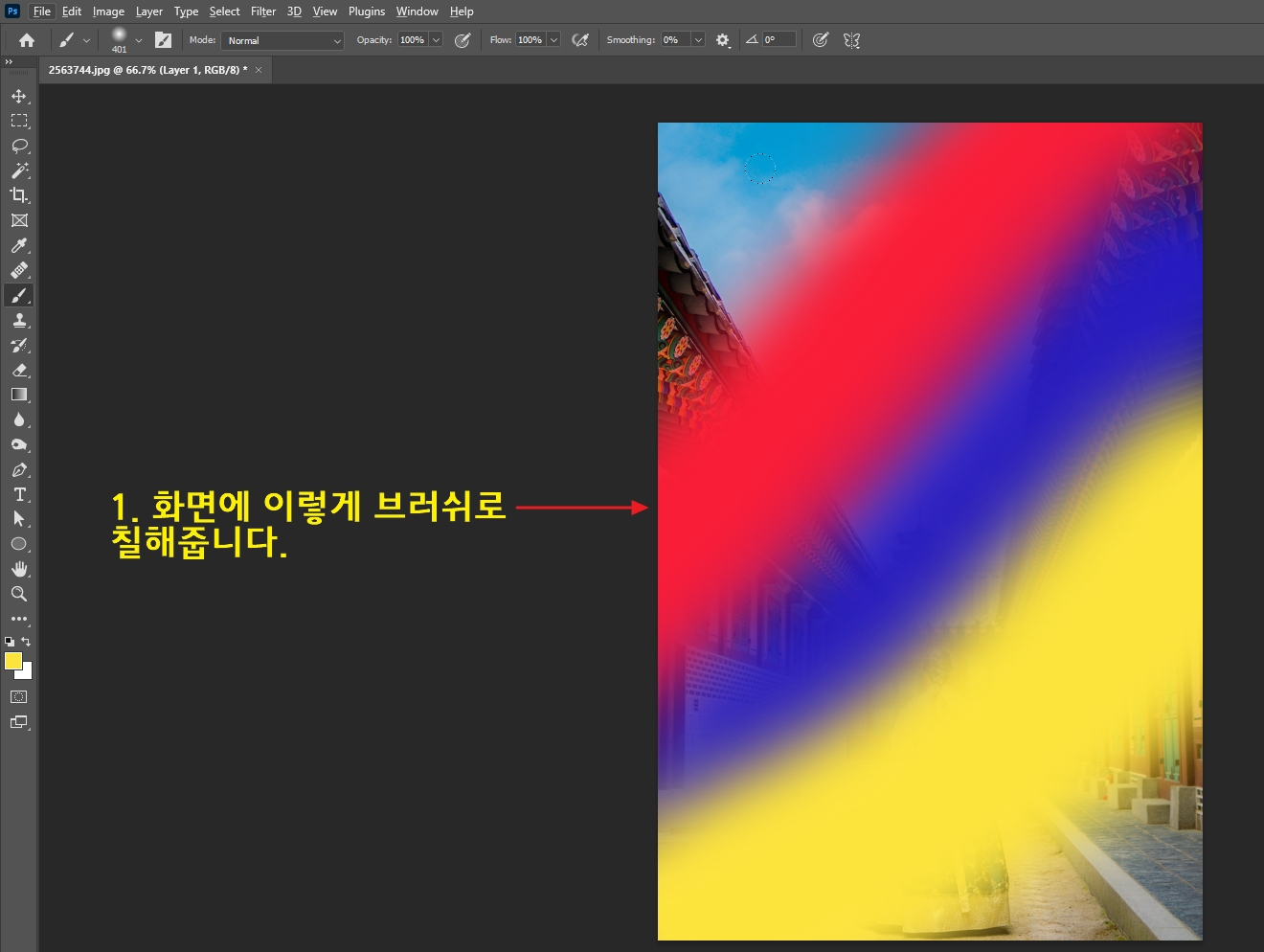Click the Smoothing 0% value field
This screenshot has height=952, width=1264.
click(x=675, y=40)
